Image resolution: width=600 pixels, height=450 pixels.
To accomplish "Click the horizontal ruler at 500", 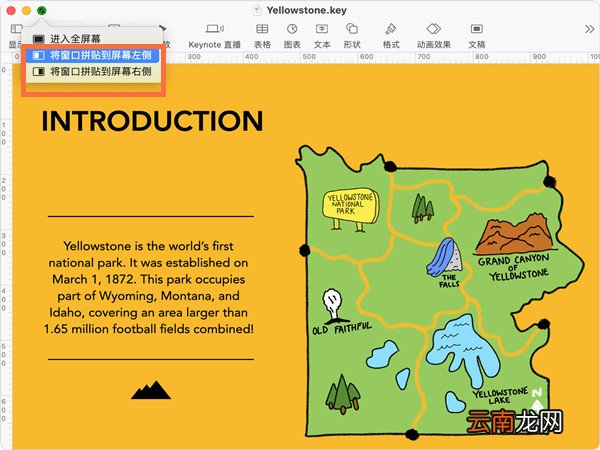I will pos(309,57).
